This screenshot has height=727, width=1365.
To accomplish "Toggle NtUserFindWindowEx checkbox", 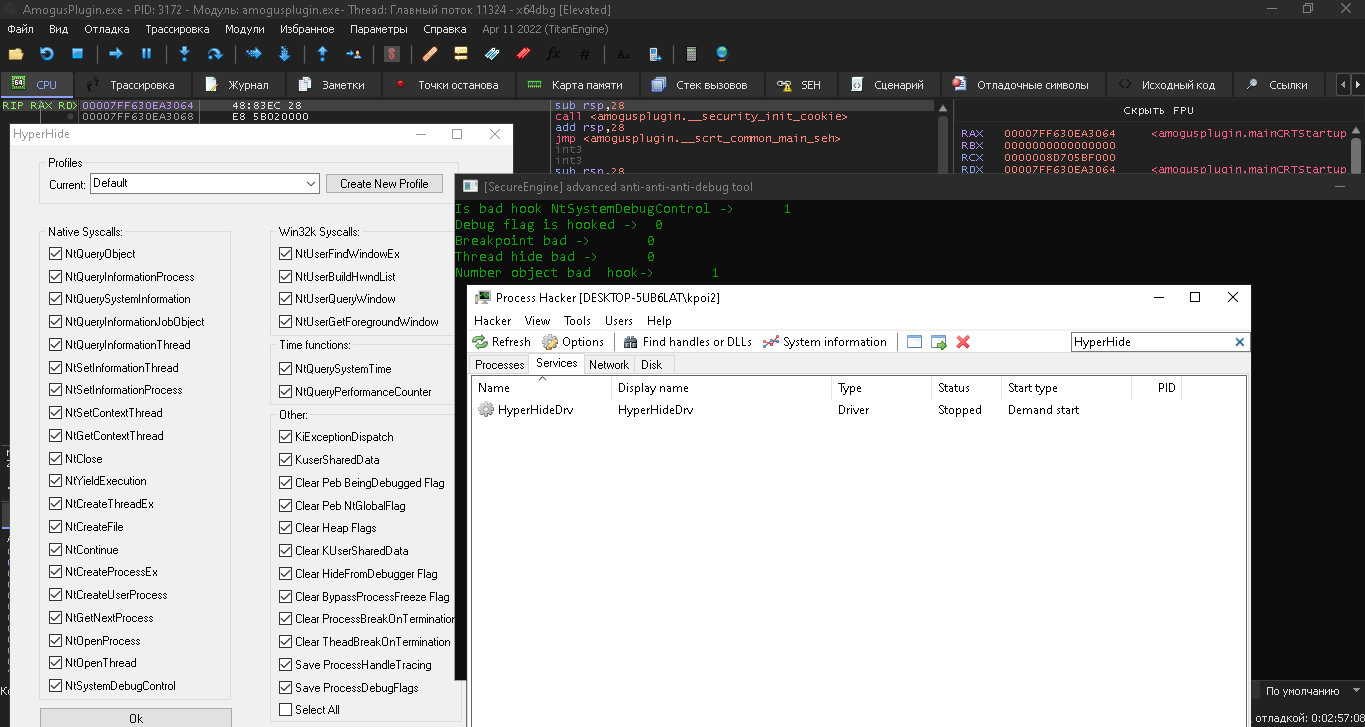I will tap(285, 254).
